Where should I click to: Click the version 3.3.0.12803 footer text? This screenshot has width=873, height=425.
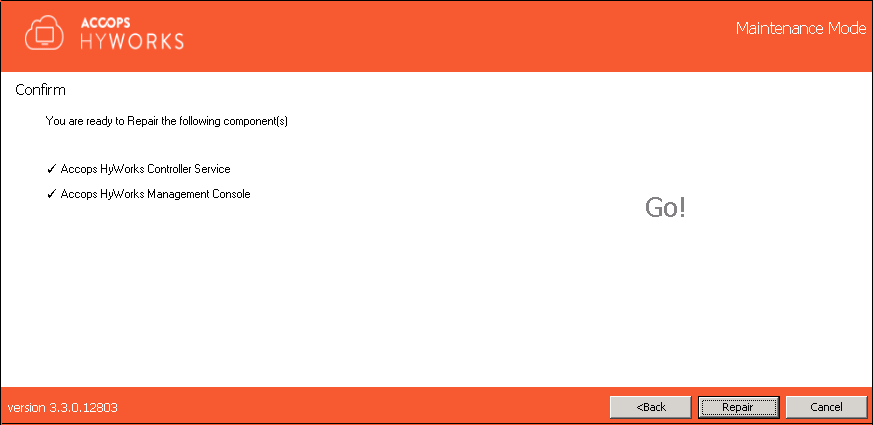[x=62, y=407]
